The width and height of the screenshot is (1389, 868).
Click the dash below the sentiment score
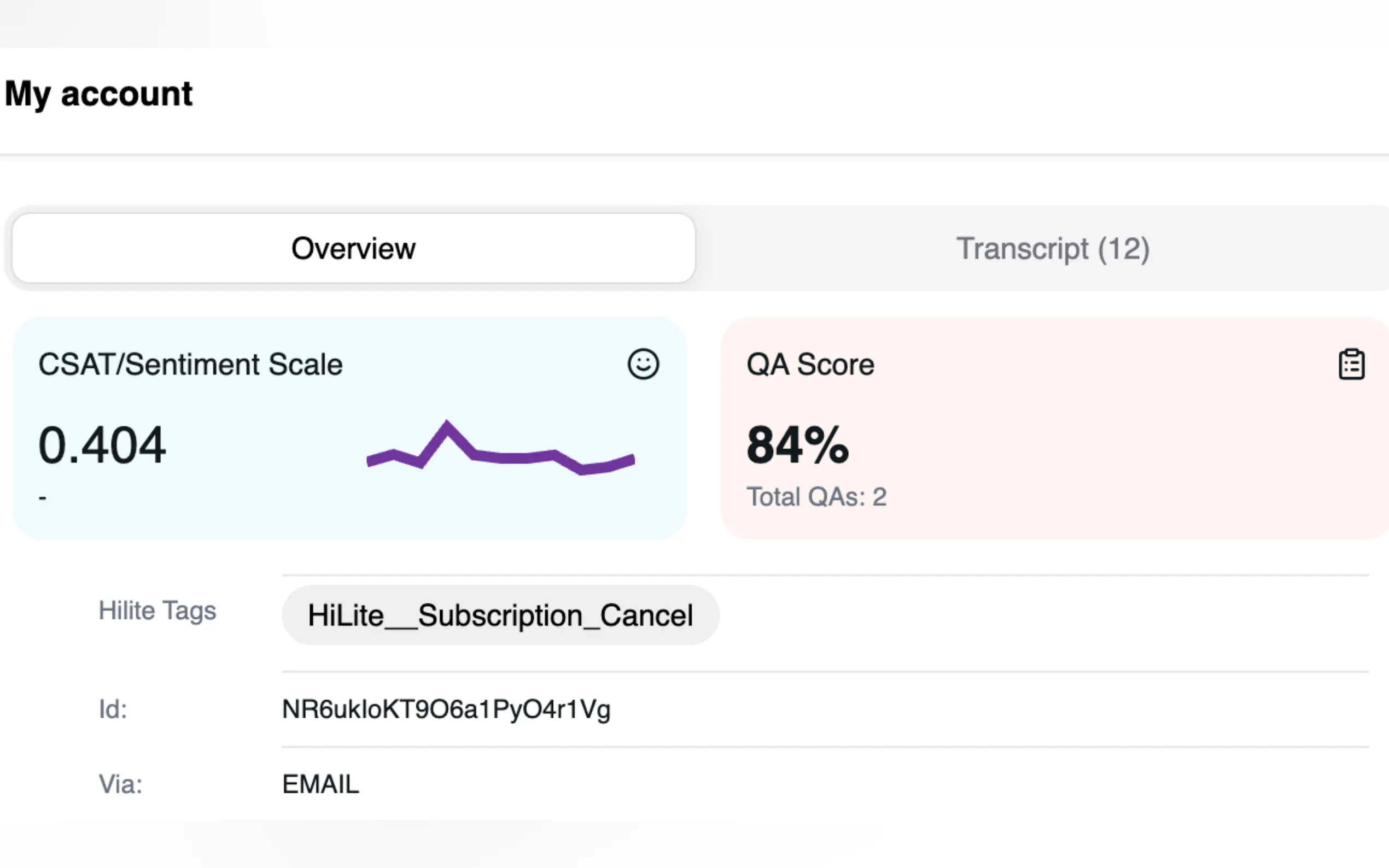[43, 497]
